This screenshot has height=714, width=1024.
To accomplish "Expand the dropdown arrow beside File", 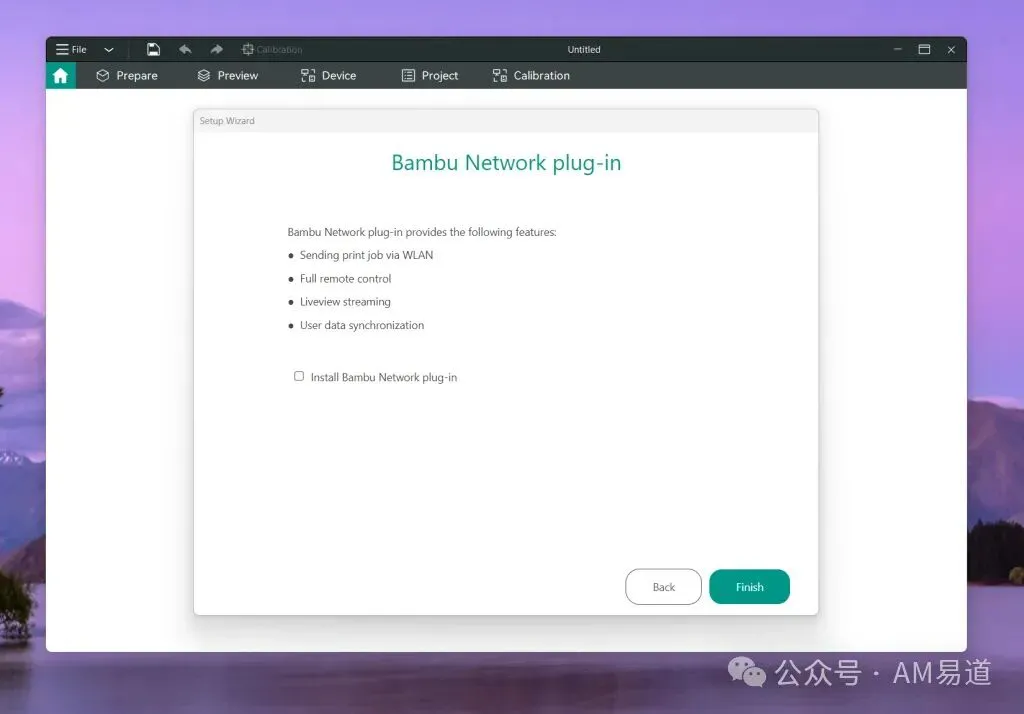I will tap(109, 50).
